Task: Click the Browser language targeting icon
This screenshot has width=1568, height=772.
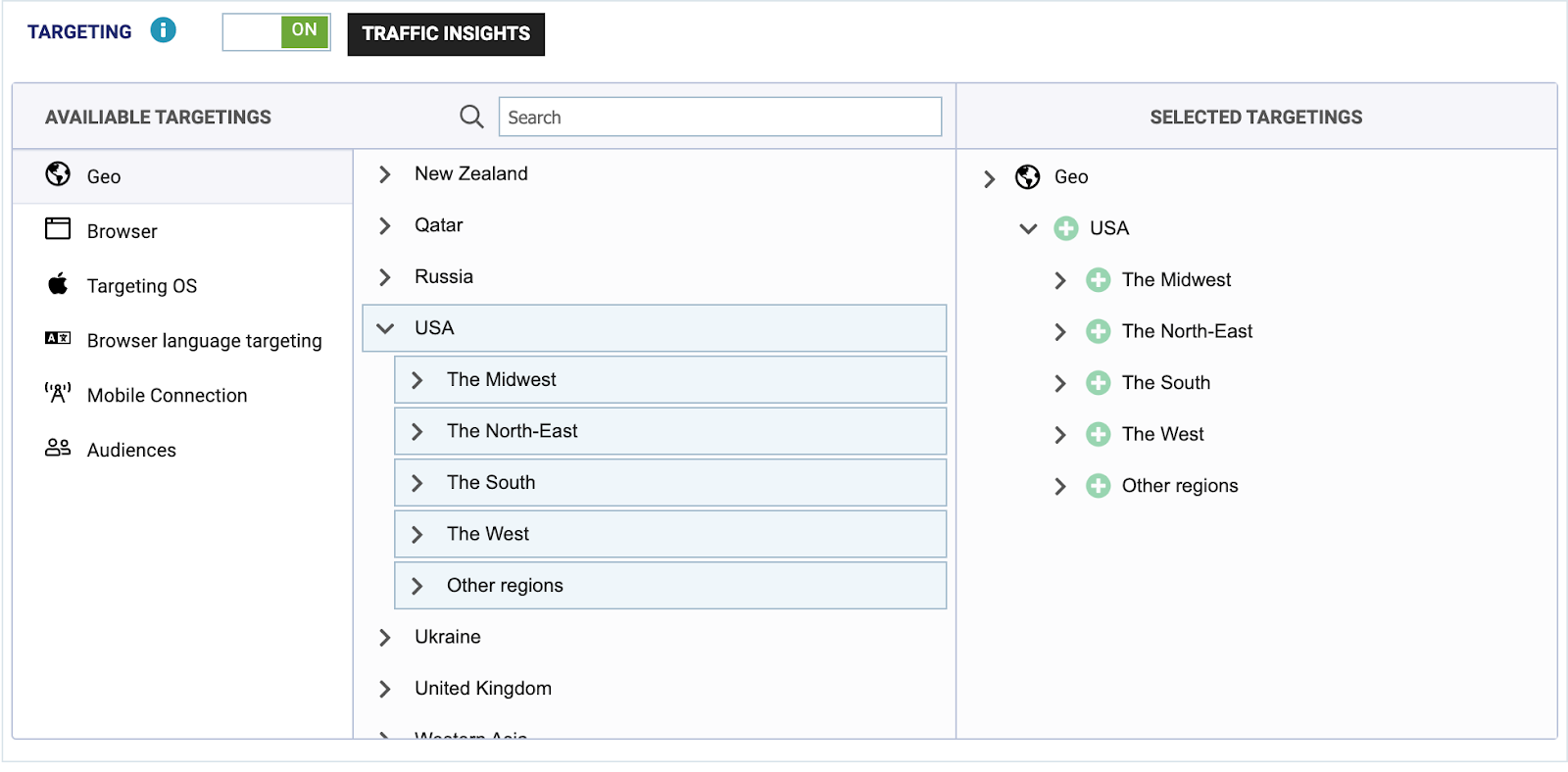Action: click(x=58, y=338)
